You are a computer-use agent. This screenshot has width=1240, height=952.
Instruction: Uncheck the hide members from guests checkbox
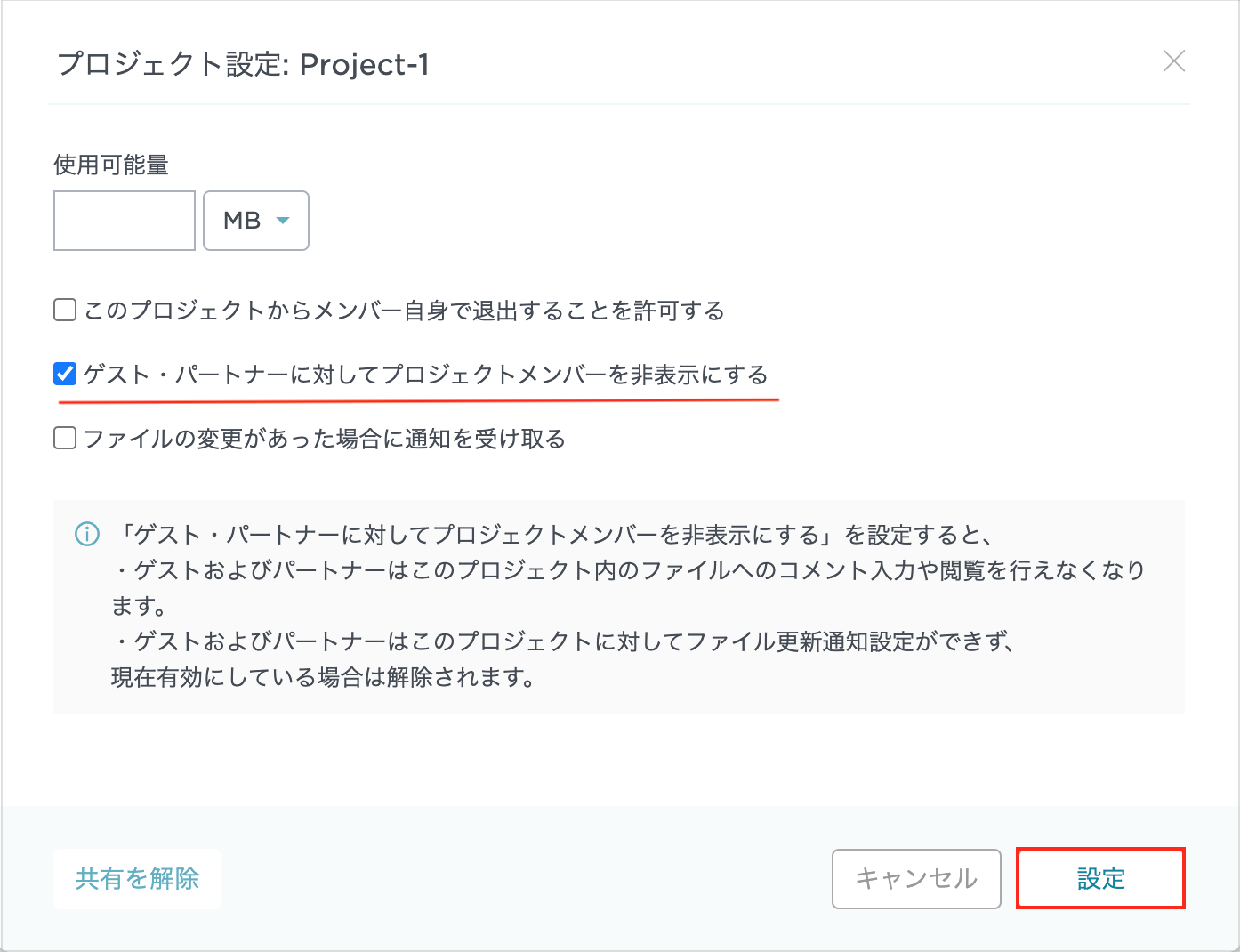65,375
